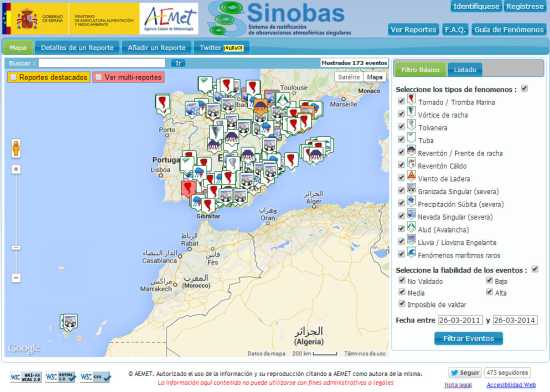Toggle select-all phenomena types checkbox
Image resolution: width=550 pixels, height=392 pixels.
coord(524,88)
